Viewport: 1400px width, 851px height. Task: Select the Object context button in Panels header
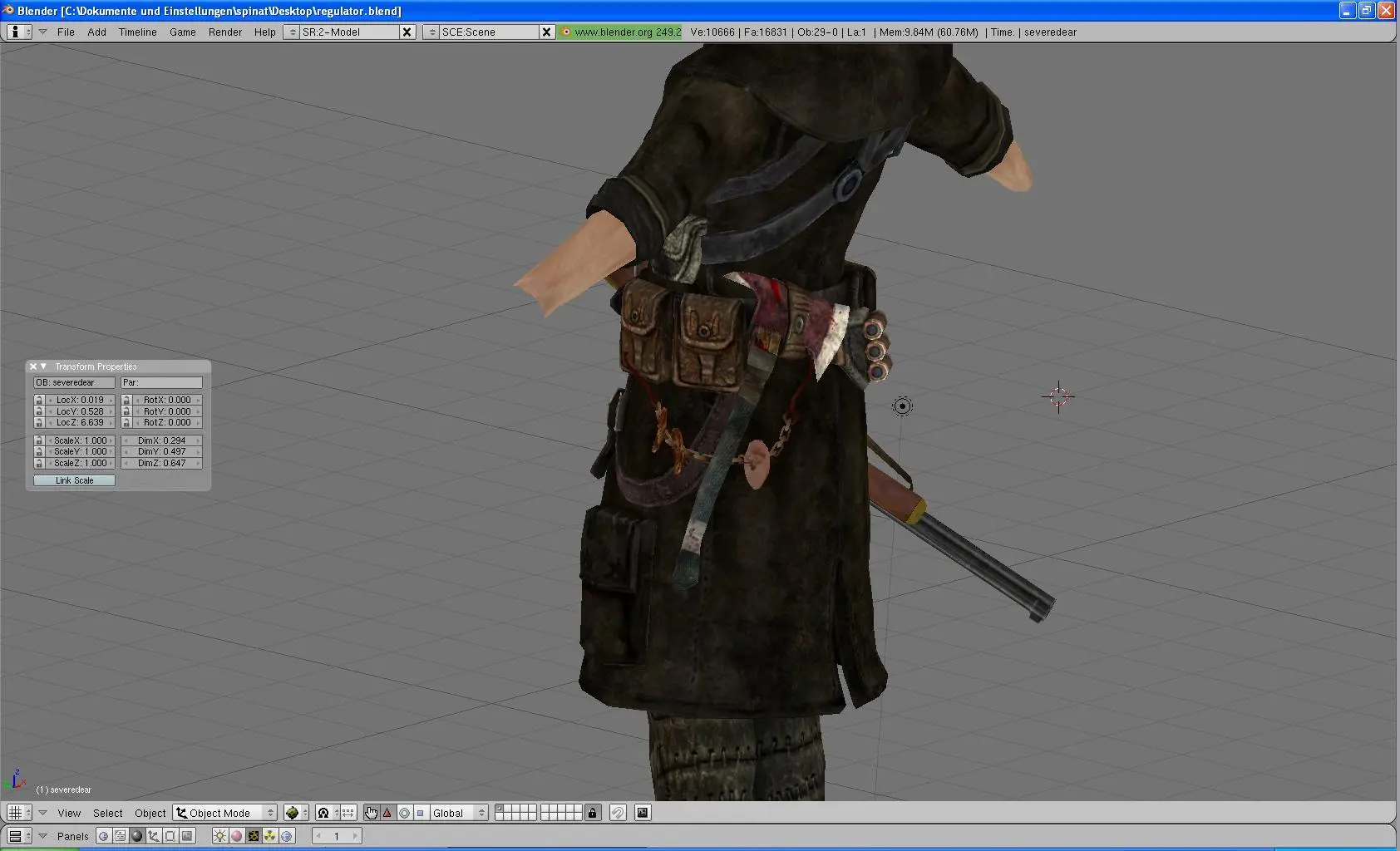tap(153, 836)
